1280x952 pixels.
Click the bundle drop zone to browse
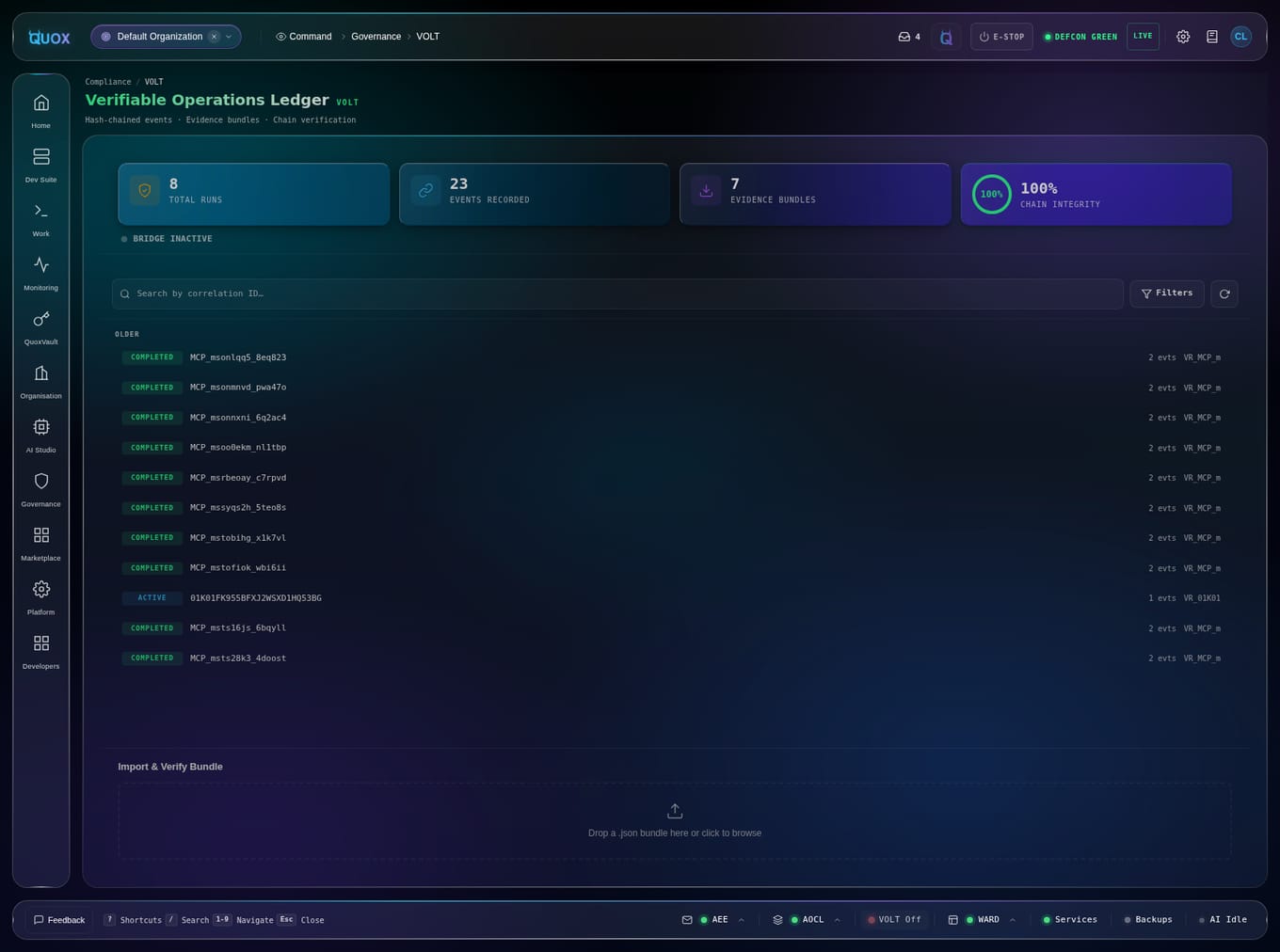675,821
